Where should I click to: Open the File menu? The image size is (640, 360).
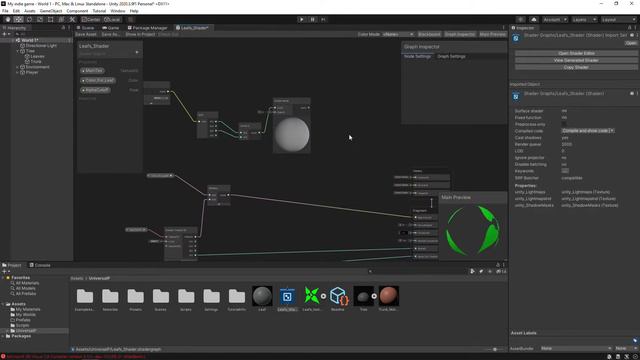point(5,11)
